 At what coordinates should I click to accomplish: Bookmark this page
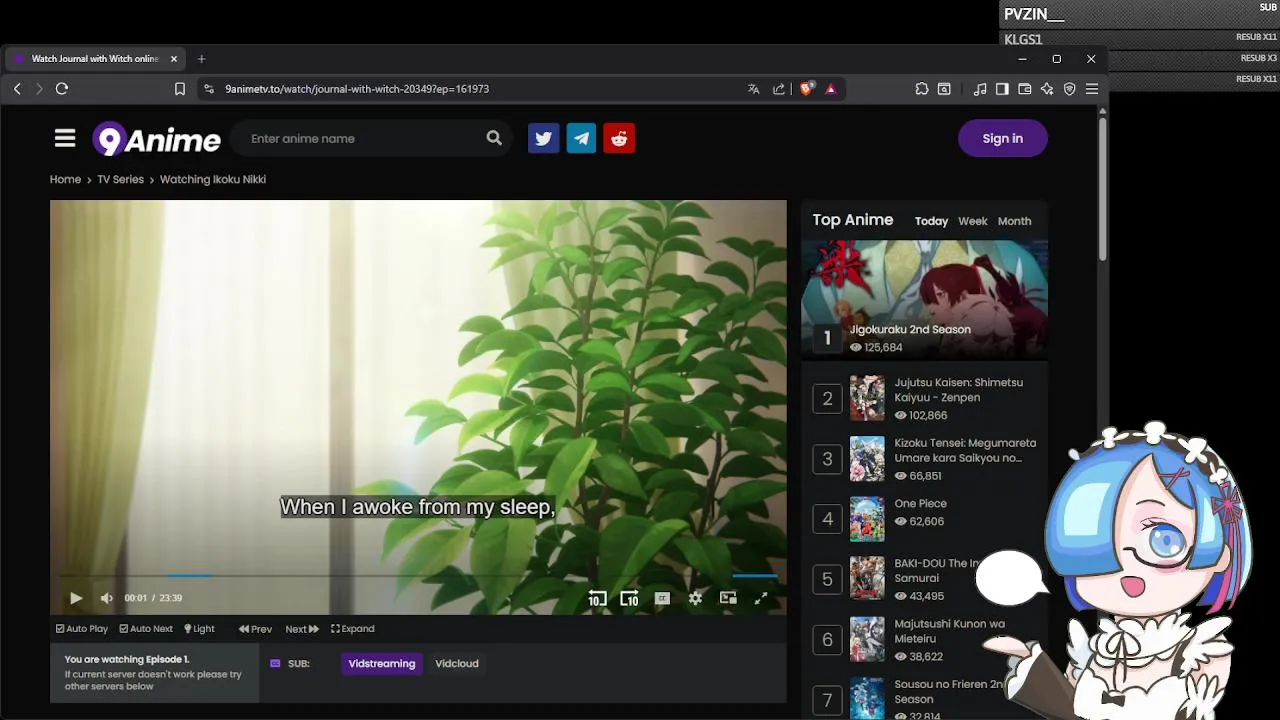[x=180, y=89]
